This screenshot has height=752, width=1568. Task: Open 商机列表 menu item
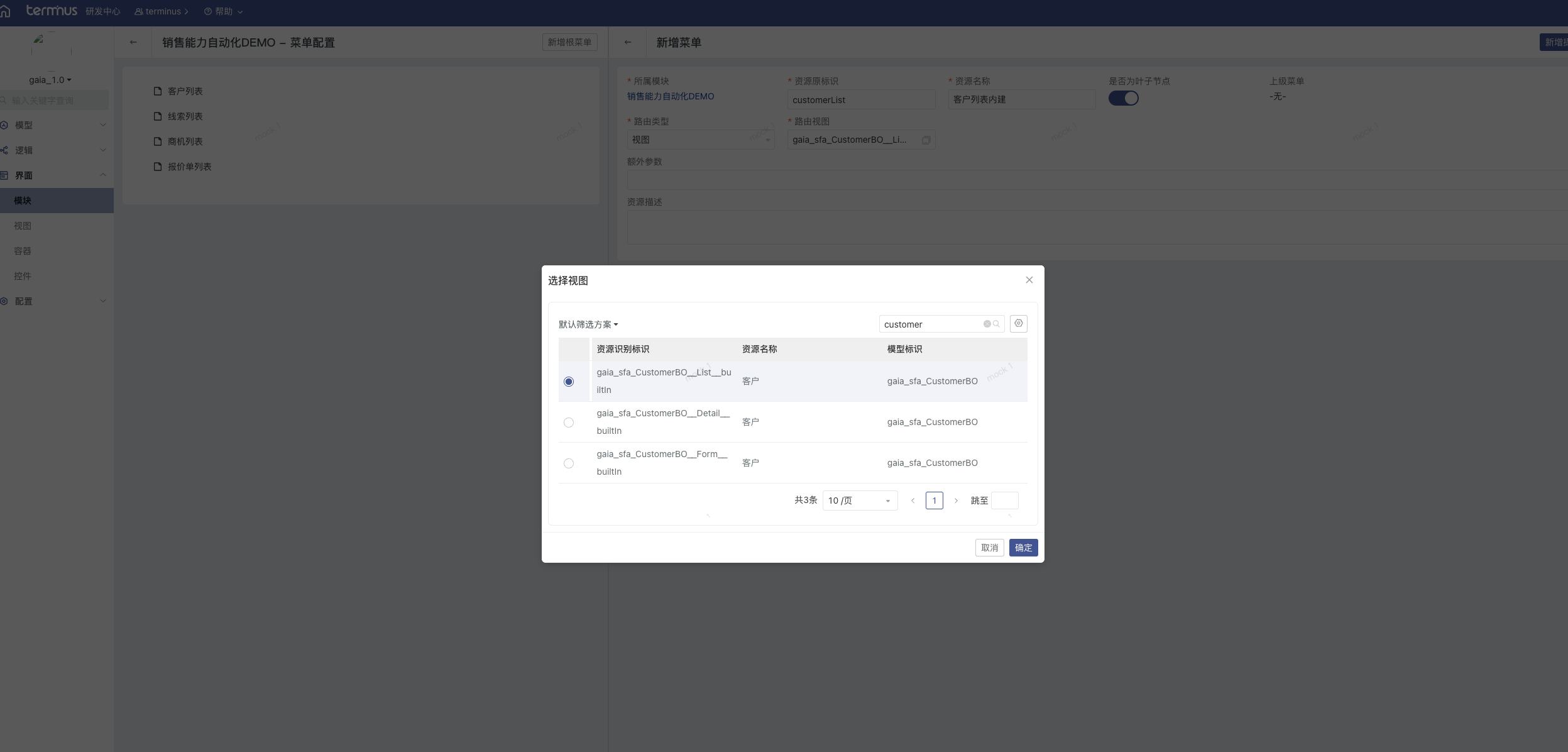[185, 141]
